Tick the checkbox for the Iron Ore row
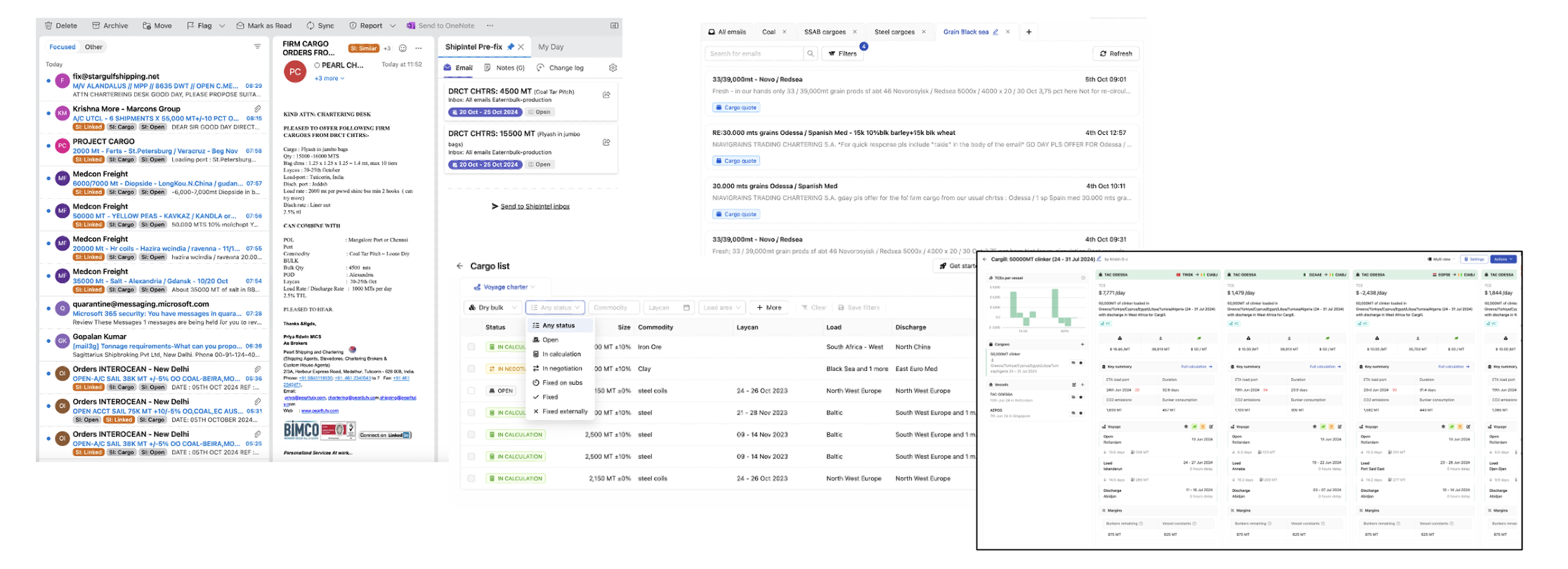This screenshot has height=569, width=1568. tap(471, 347)
